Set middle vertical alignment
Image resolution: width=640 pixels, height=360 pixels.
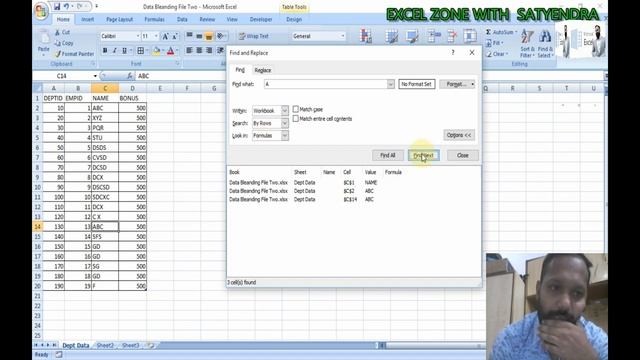tap(199, 36)
